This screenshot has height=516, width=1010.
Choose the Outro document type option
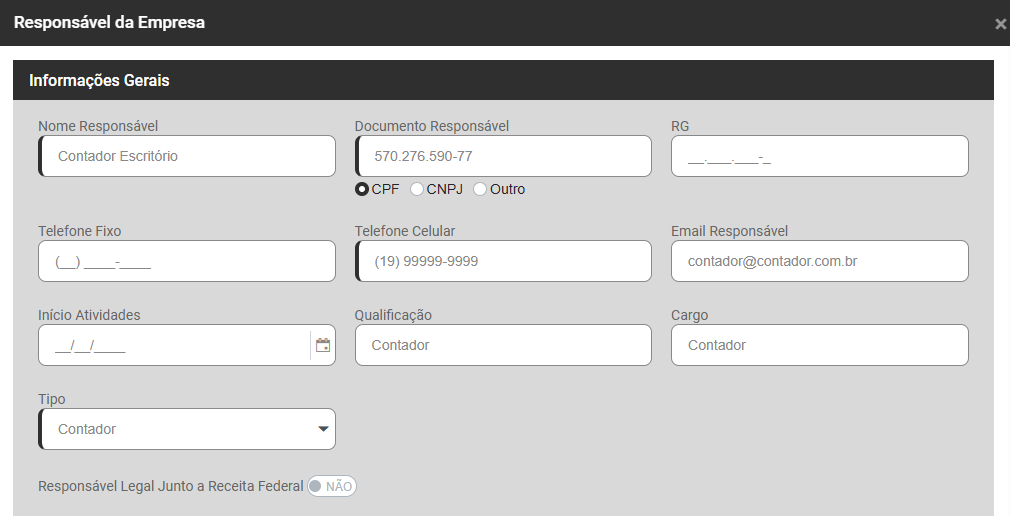click(480, 189)
